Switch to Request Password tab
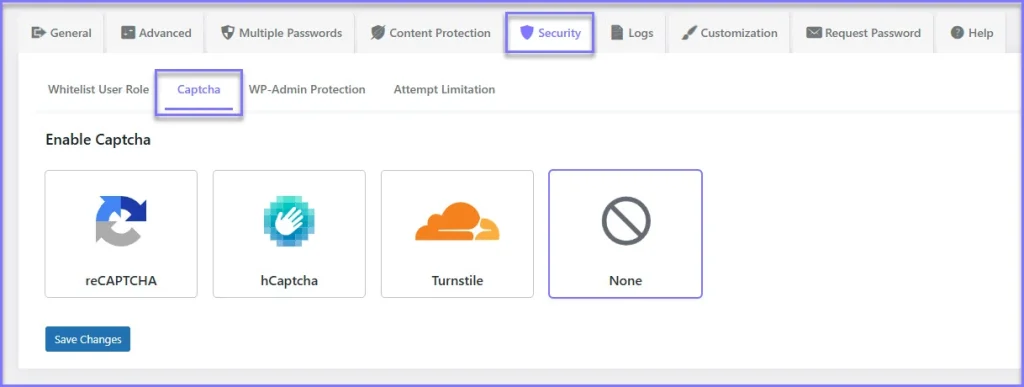Image resolution: width=1024 pixels, height=387 pixels. 863,33
